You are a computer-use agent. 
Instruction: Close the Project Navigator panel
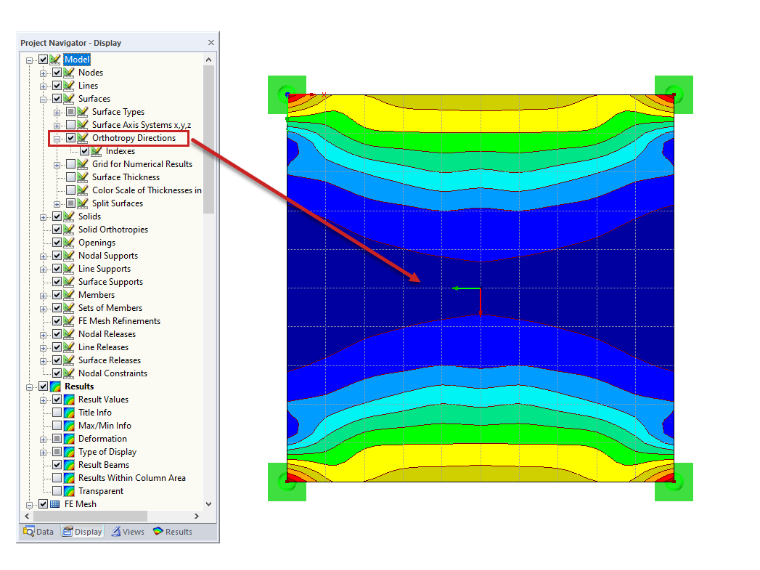(x=211, y=43)
